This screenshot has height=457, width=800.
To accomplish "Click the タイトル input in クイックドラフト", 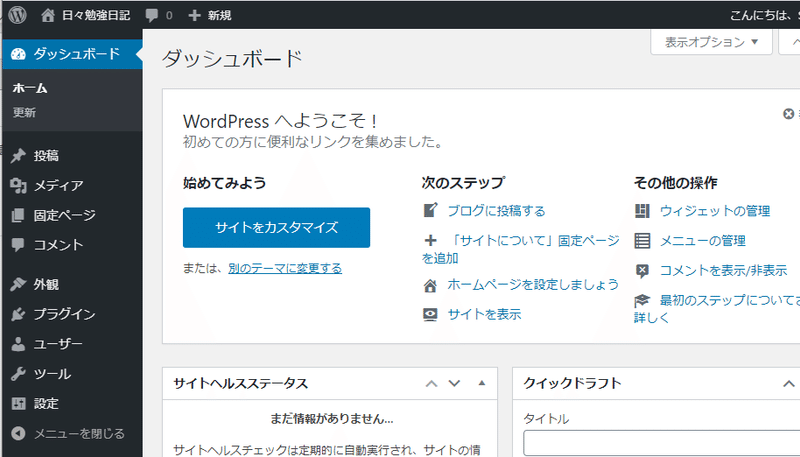I will coord(661,443).
